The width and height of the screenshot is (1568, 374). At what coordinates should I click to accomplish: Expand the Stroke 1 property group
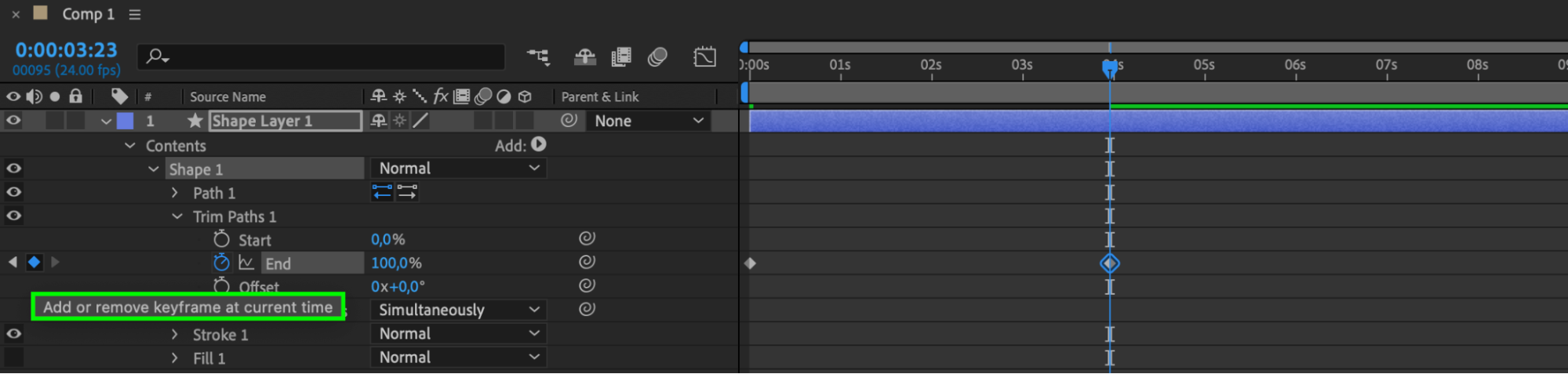click(175, 334)
